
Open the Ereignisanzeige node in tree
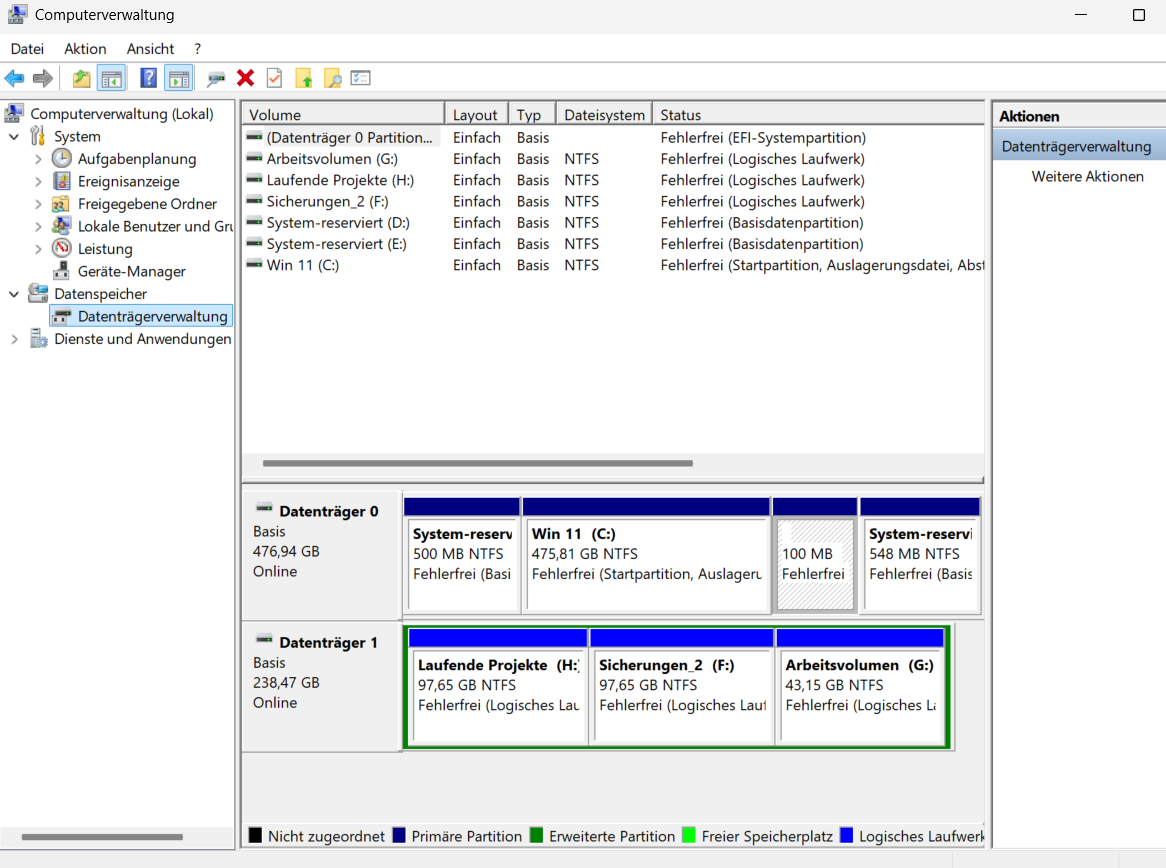128,181
